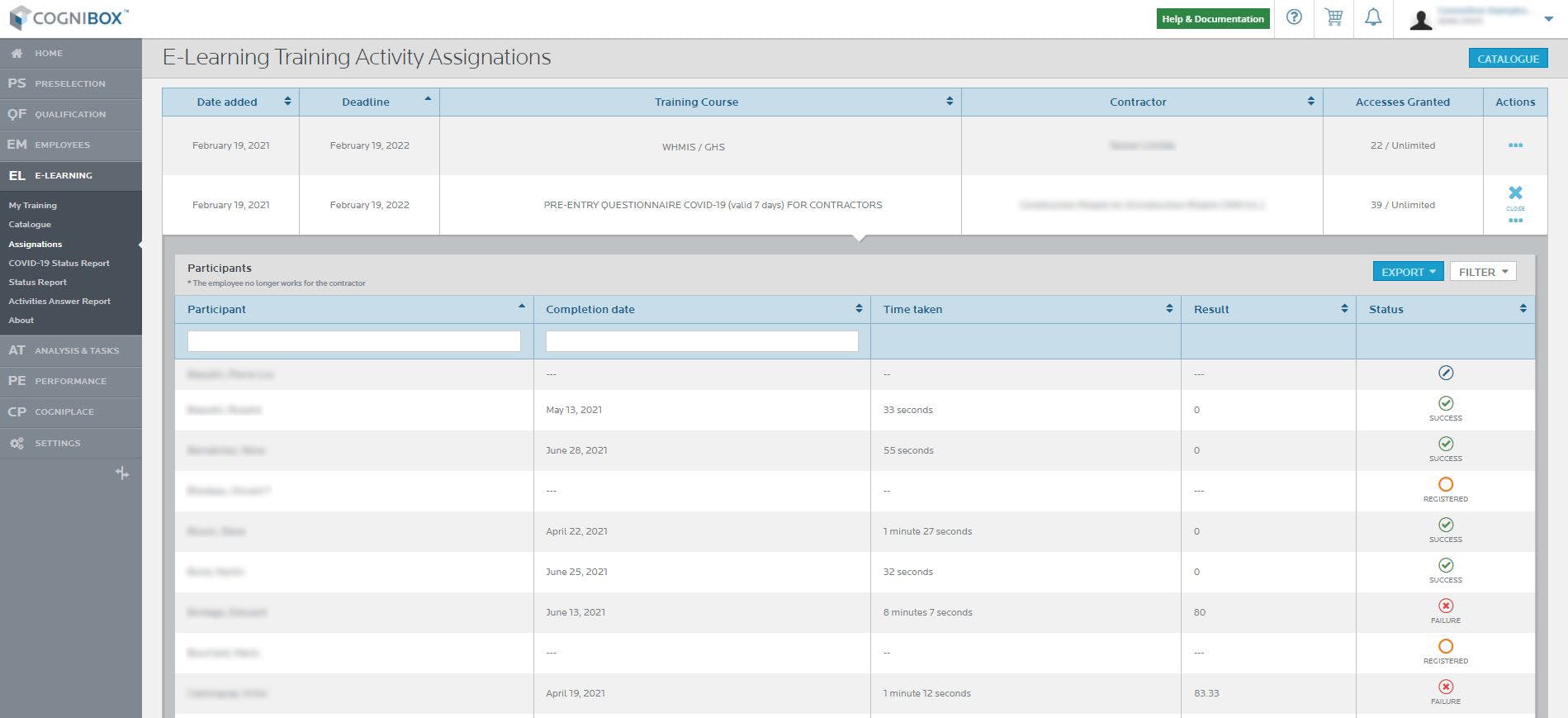Open Employees module
Viewport: 1568px width, 718px height.
tap(71, 145)
